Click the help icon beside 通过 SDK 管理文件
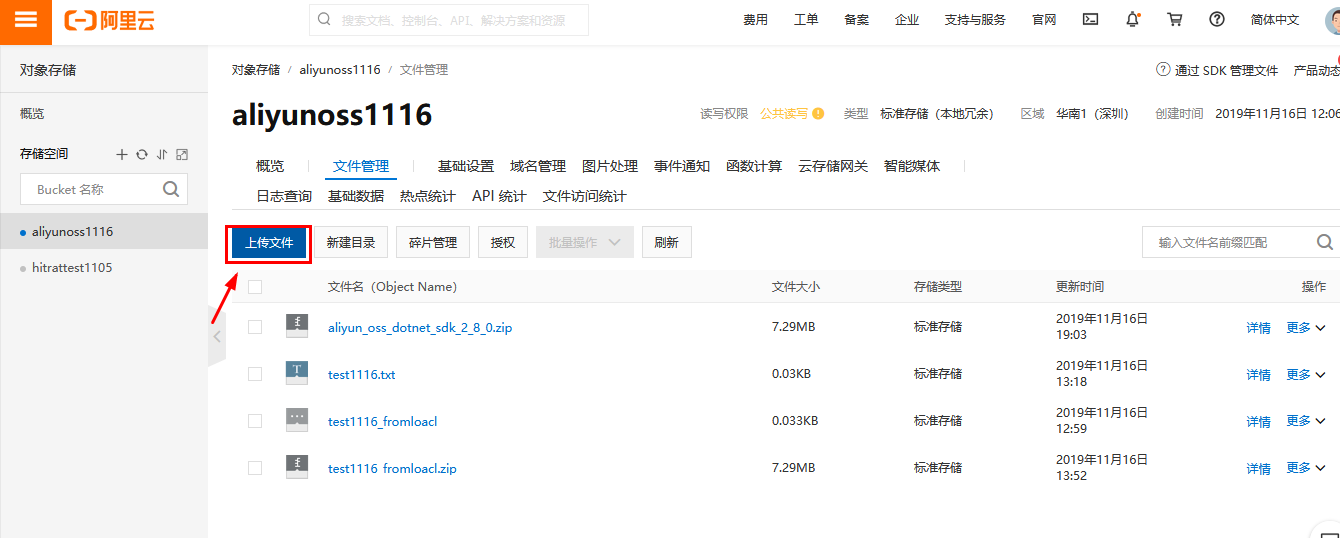 (1163, 70)
